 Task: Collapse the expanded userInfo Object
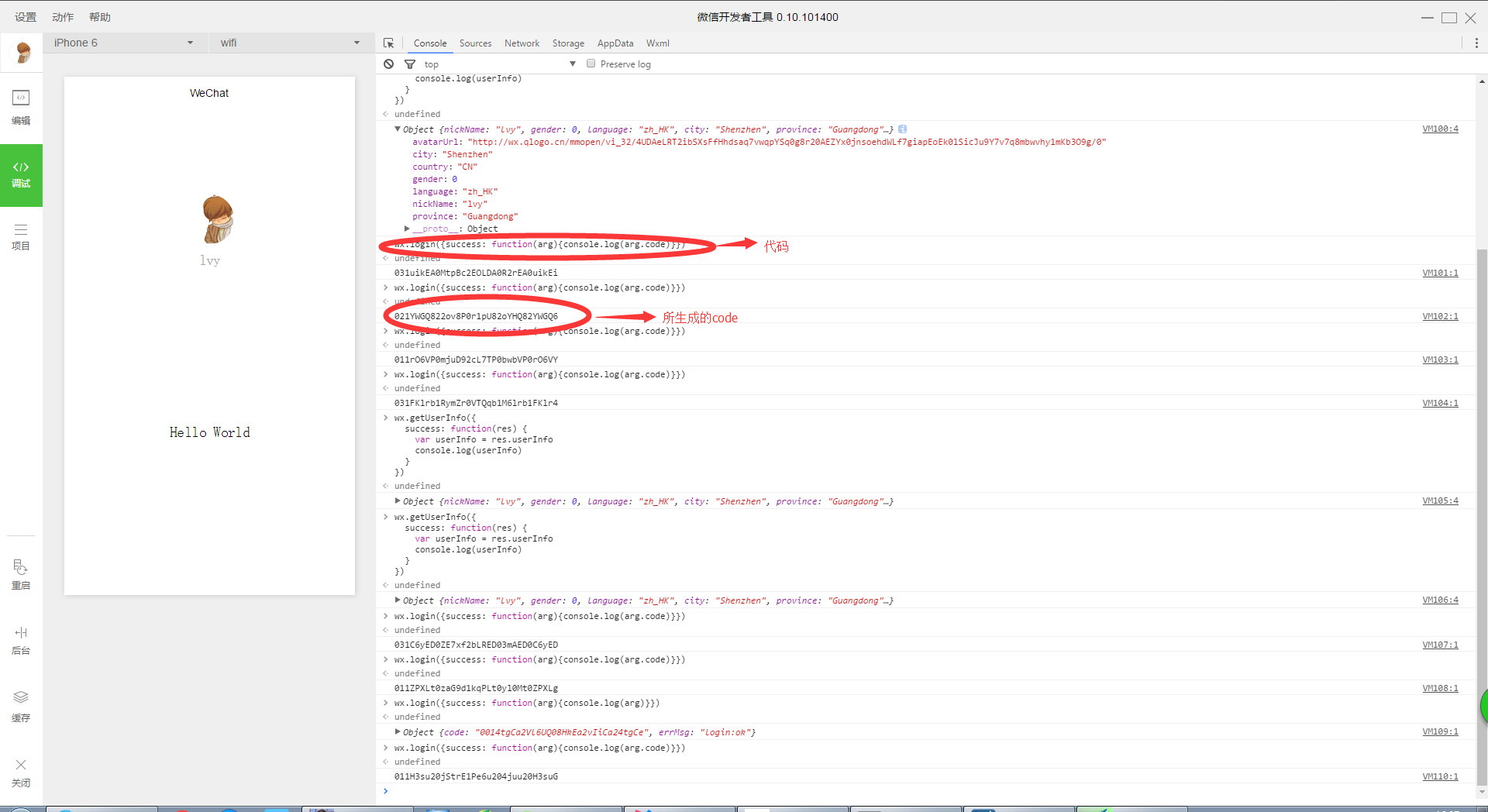point(398,129)
